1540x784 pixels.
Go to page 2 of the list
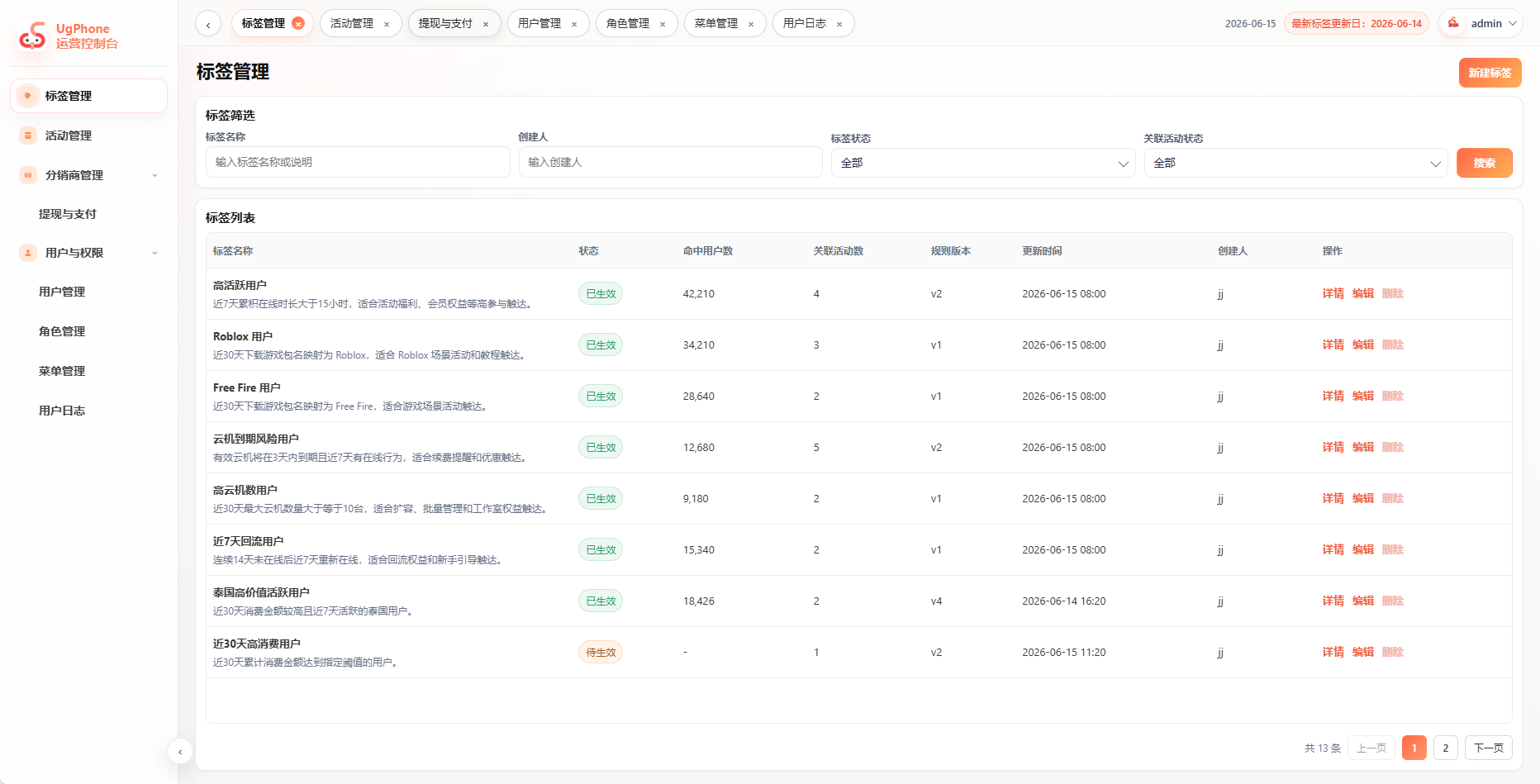click(1445, 748)
